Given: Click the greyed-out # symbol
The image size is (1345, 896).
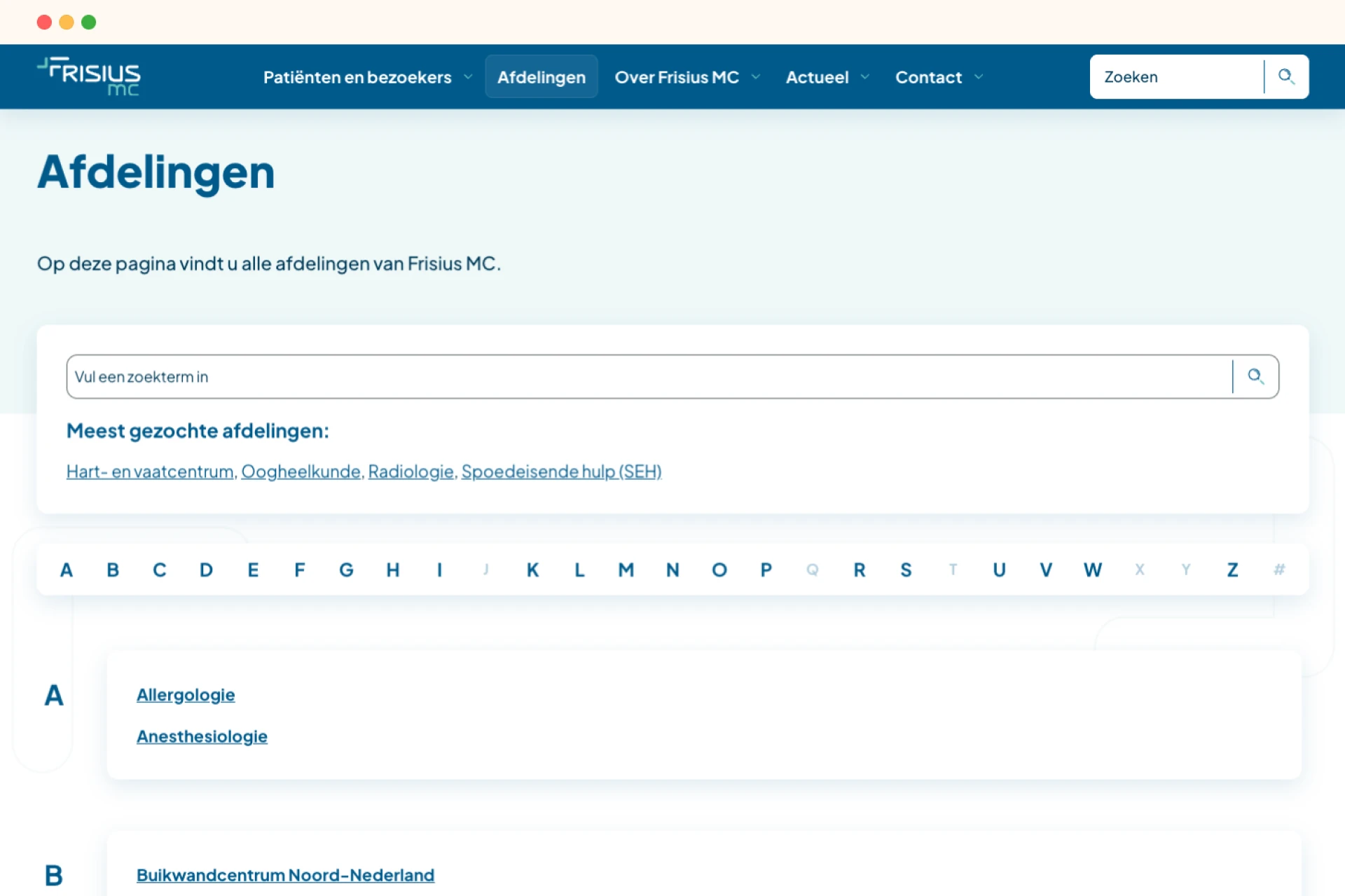Looking at the screenshot, I should [x=1279, y=570].
